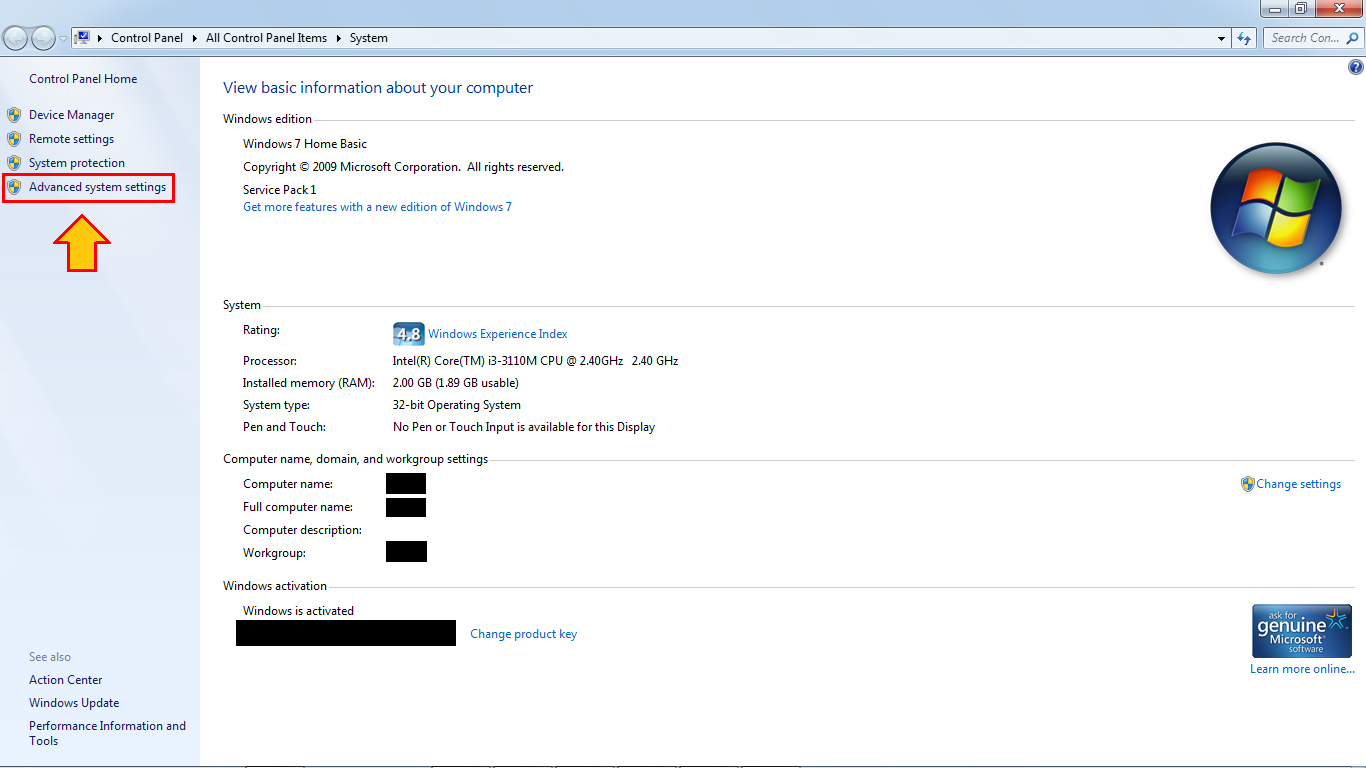Click the 'Computer name:' label
Image resolution: width=1366 pixels, height=768 pixels.
pyautogui.click(x=288, y=484)
